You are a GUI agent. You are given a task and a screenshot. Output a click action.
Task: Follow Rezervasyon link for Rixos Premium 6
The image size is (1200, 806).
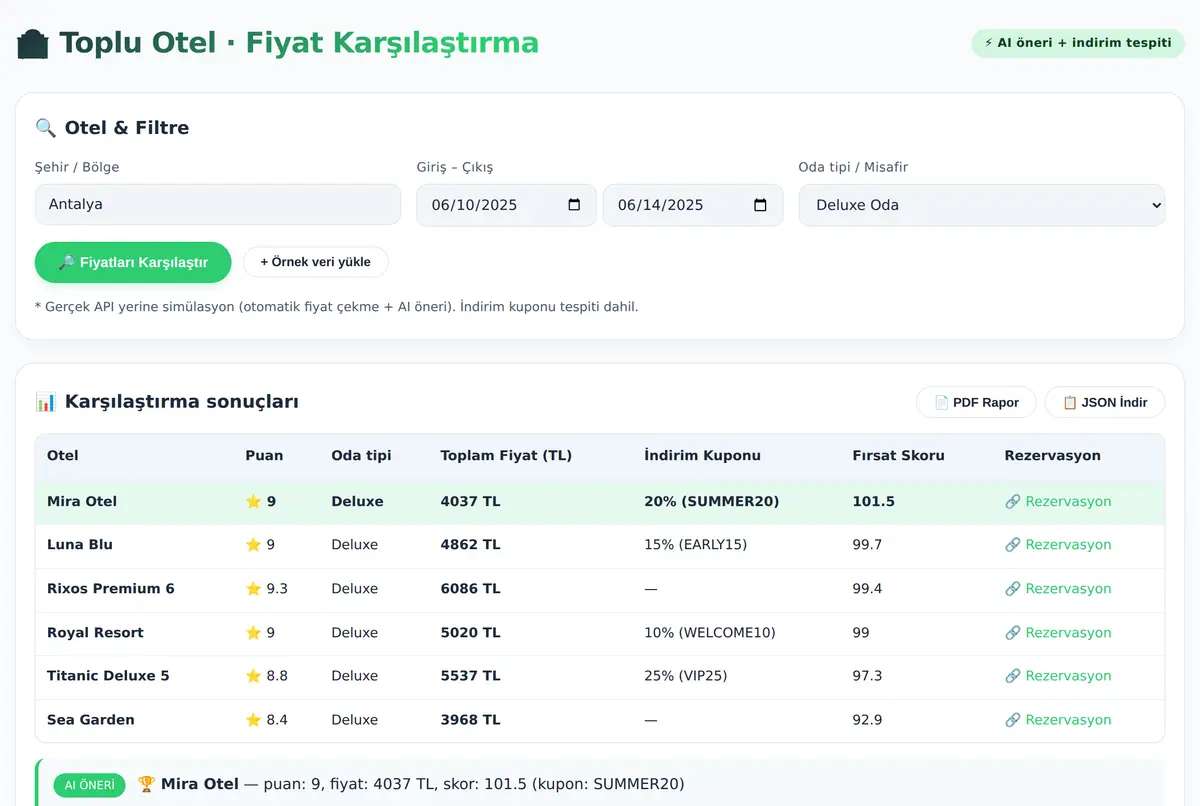1058,589
